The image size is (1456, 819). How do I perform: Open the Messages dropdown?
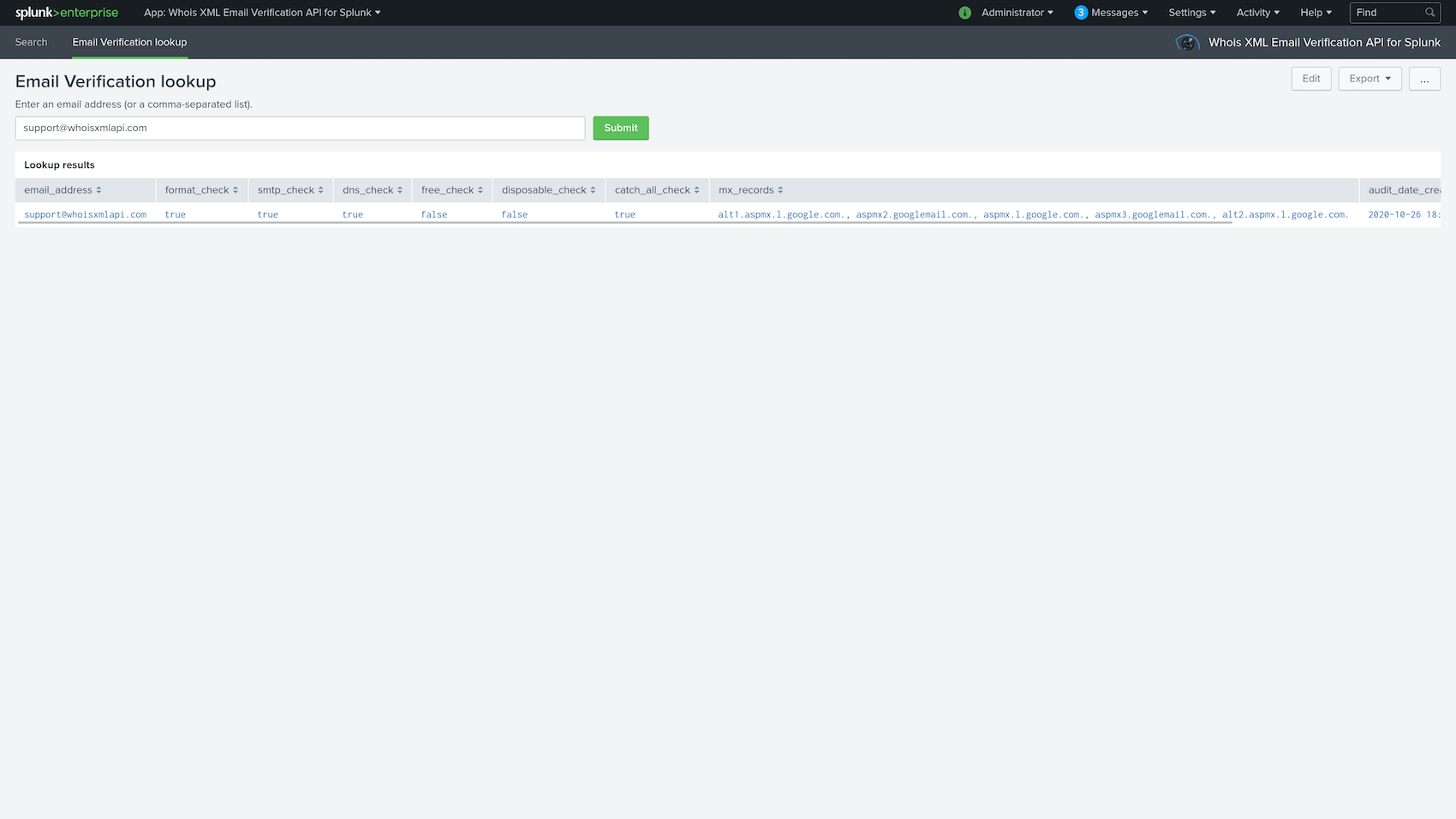1119,13
